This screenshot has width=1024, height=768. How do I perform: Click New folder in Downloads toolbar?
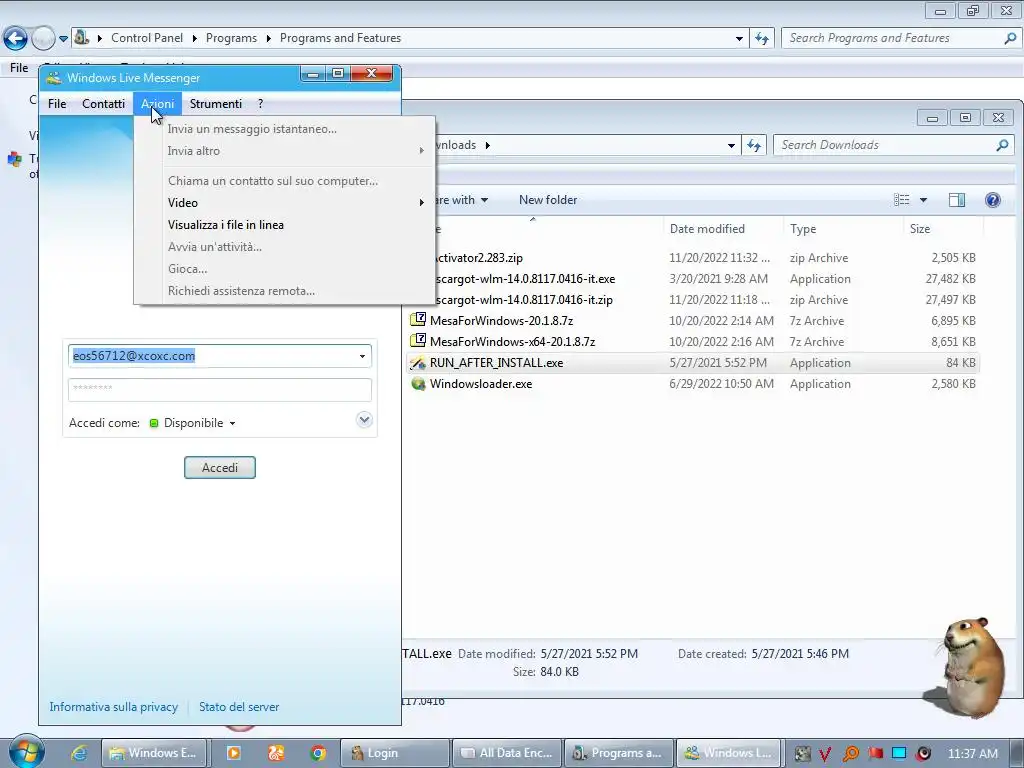point(548,200)
